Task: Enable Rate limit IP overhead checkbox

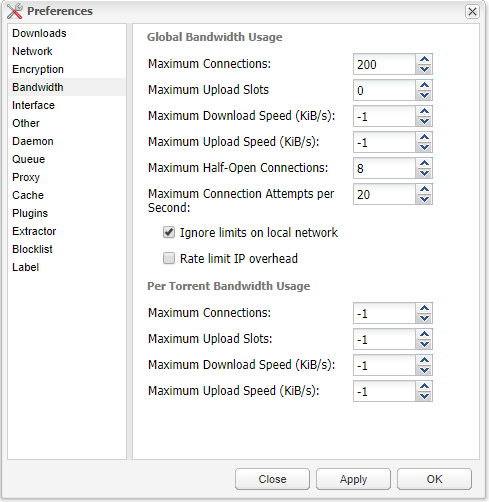Action: coord(169,258)
